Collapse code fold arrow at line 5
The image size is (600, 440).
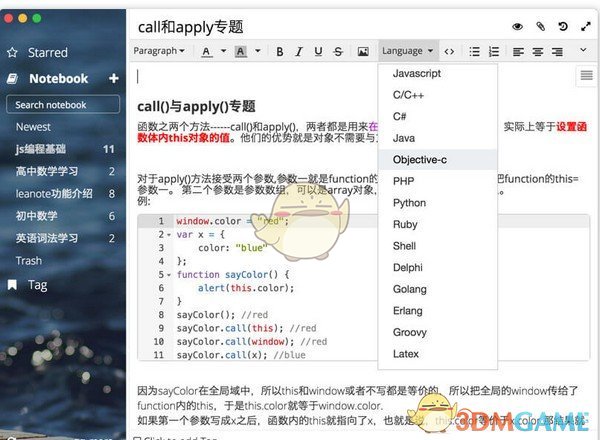coord(169,275)
